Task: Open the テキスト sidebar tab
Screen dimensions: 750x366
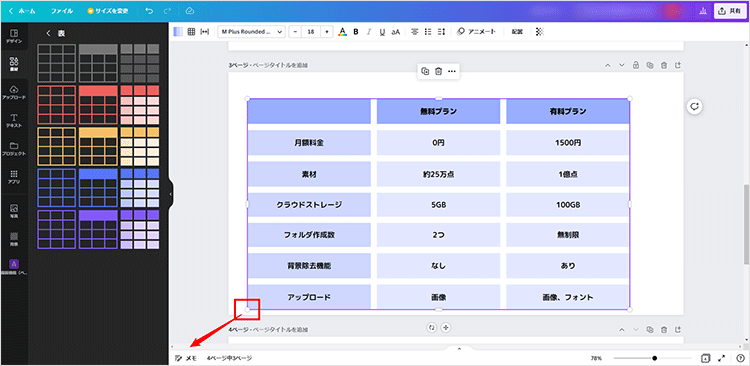Action: [14, 121]
